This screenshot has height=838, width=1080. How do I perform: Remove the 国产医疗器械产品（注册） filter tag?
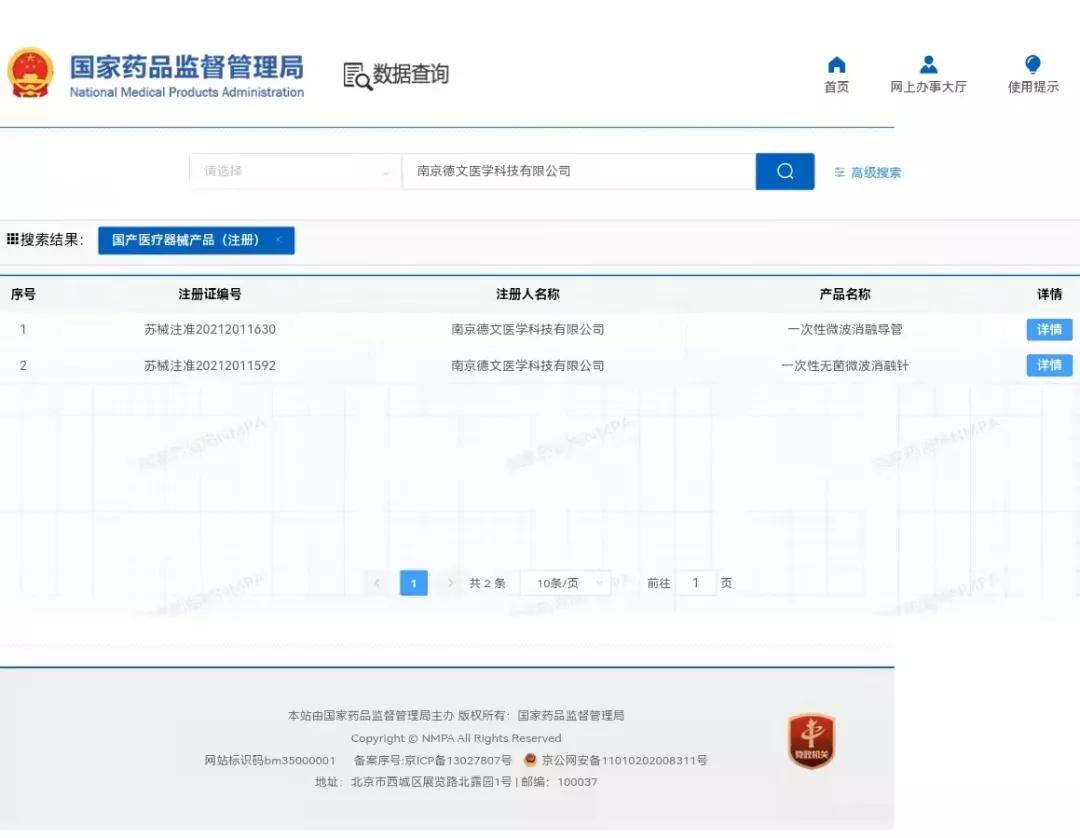coord(280,240)
